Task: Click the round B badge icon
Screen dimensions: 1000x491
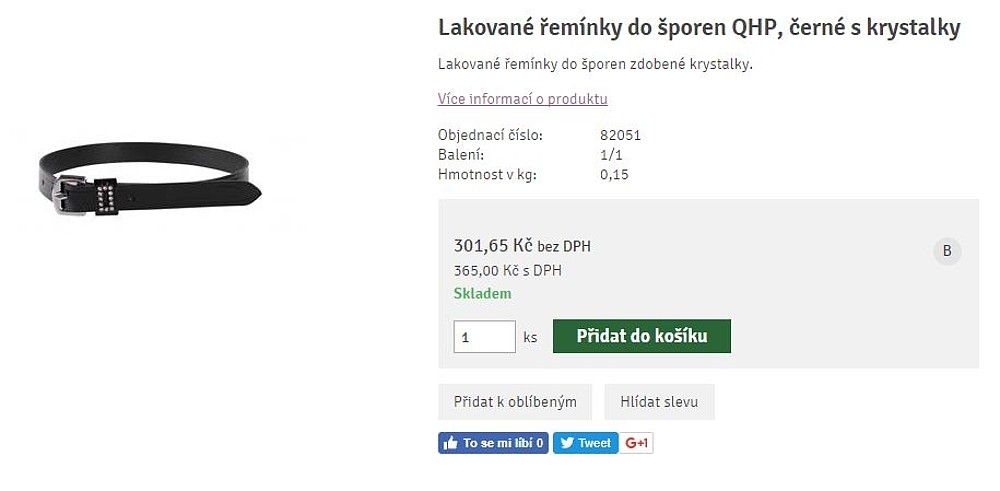Action: pos(947,251)
